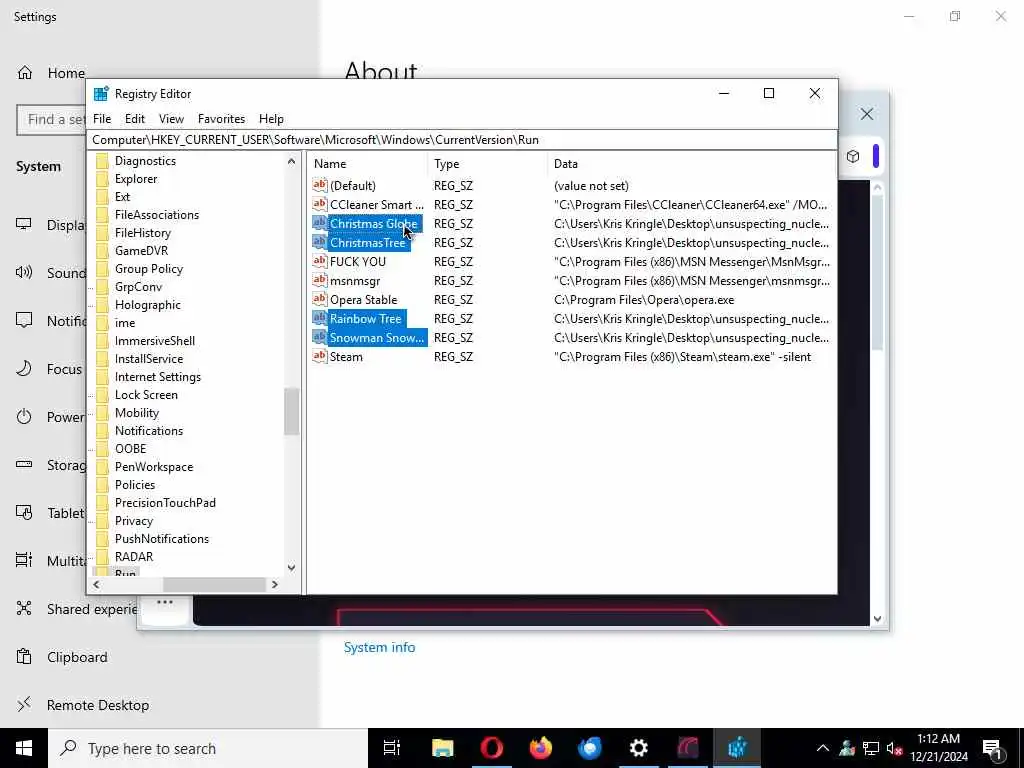Viewport: 1024px width, 768px height.
Task: Click the taskbar search box
Action: (x=208, y=748)
